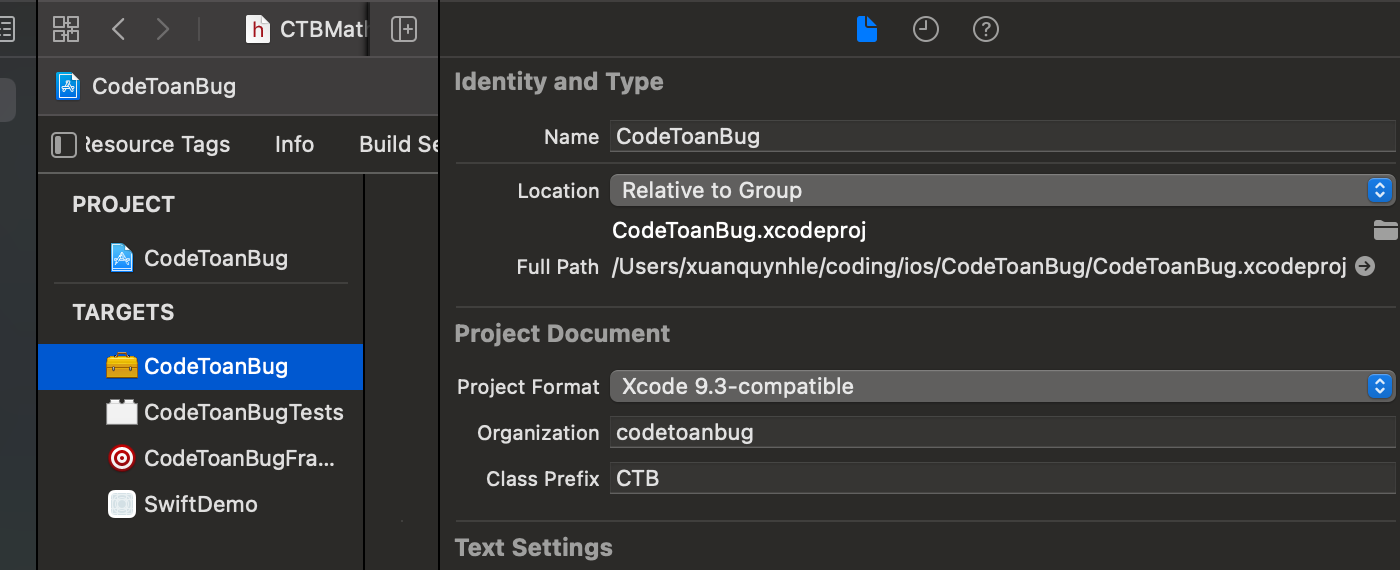Switch to the Info tab

[294, 145]
